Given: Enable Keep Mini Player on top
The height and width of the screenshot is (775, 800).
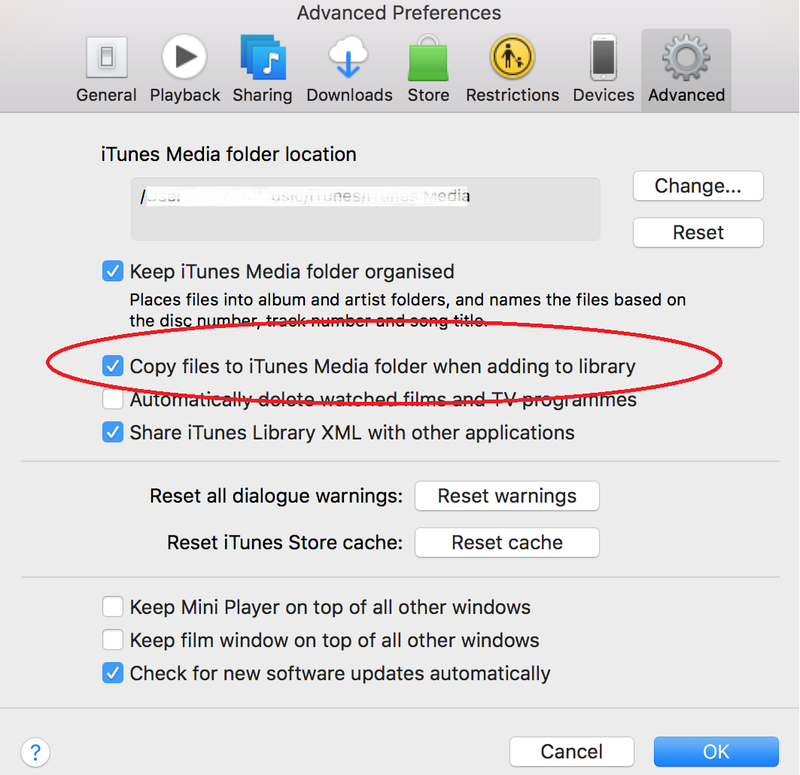Looking at the screenshot, I should point(112,607).
